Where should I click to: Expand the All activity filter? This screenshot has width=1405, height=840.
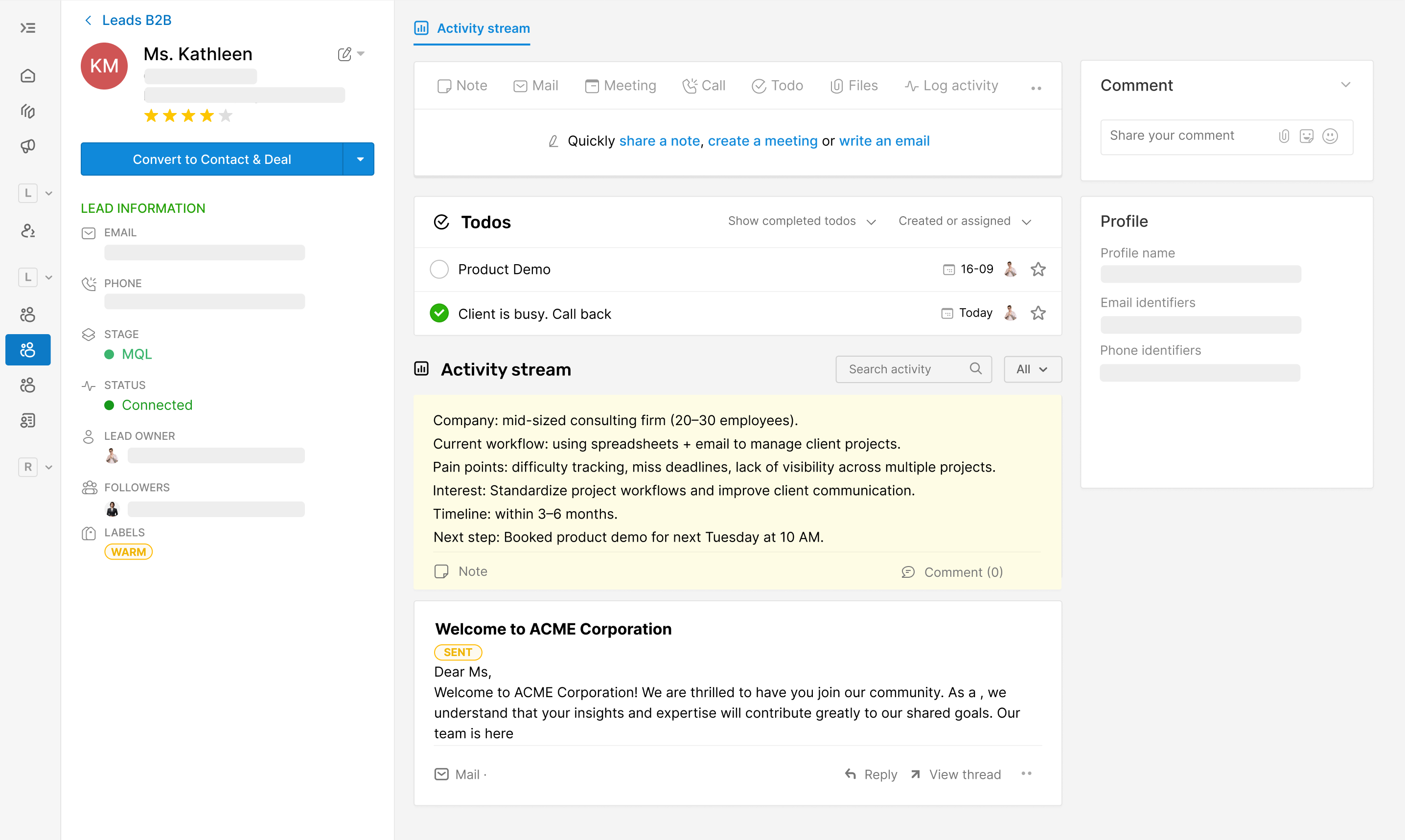click(x=1032, y=369)
